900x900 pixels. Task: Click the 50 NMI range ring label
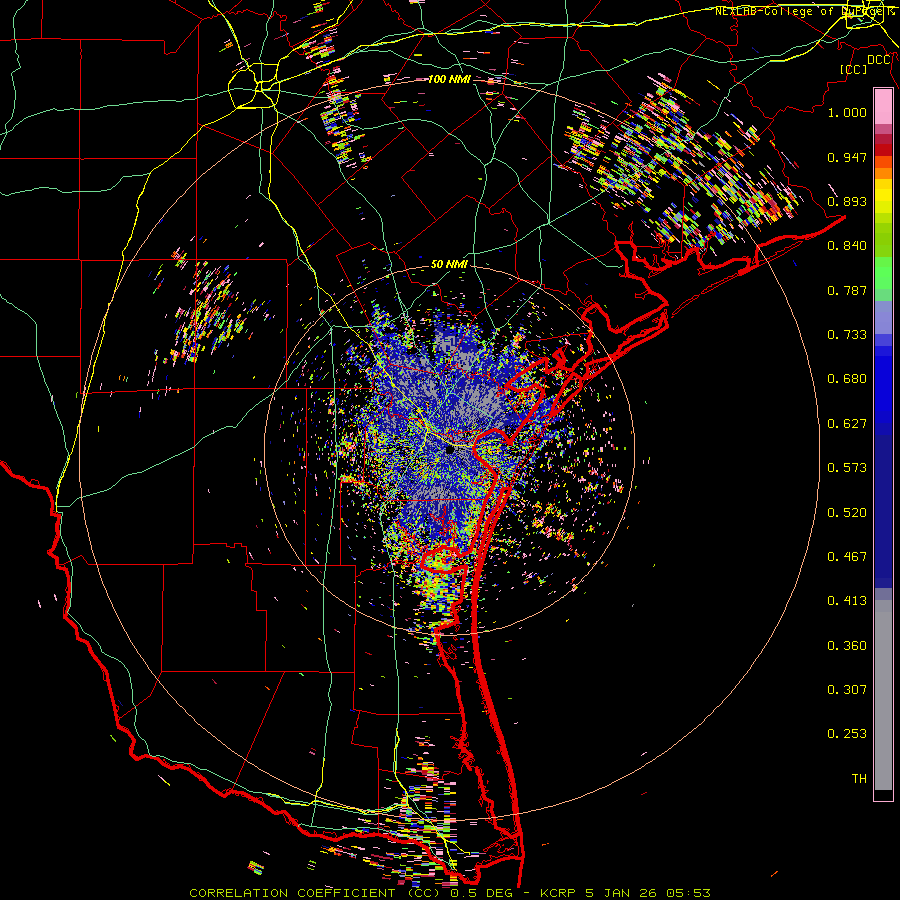coord(449,264)
